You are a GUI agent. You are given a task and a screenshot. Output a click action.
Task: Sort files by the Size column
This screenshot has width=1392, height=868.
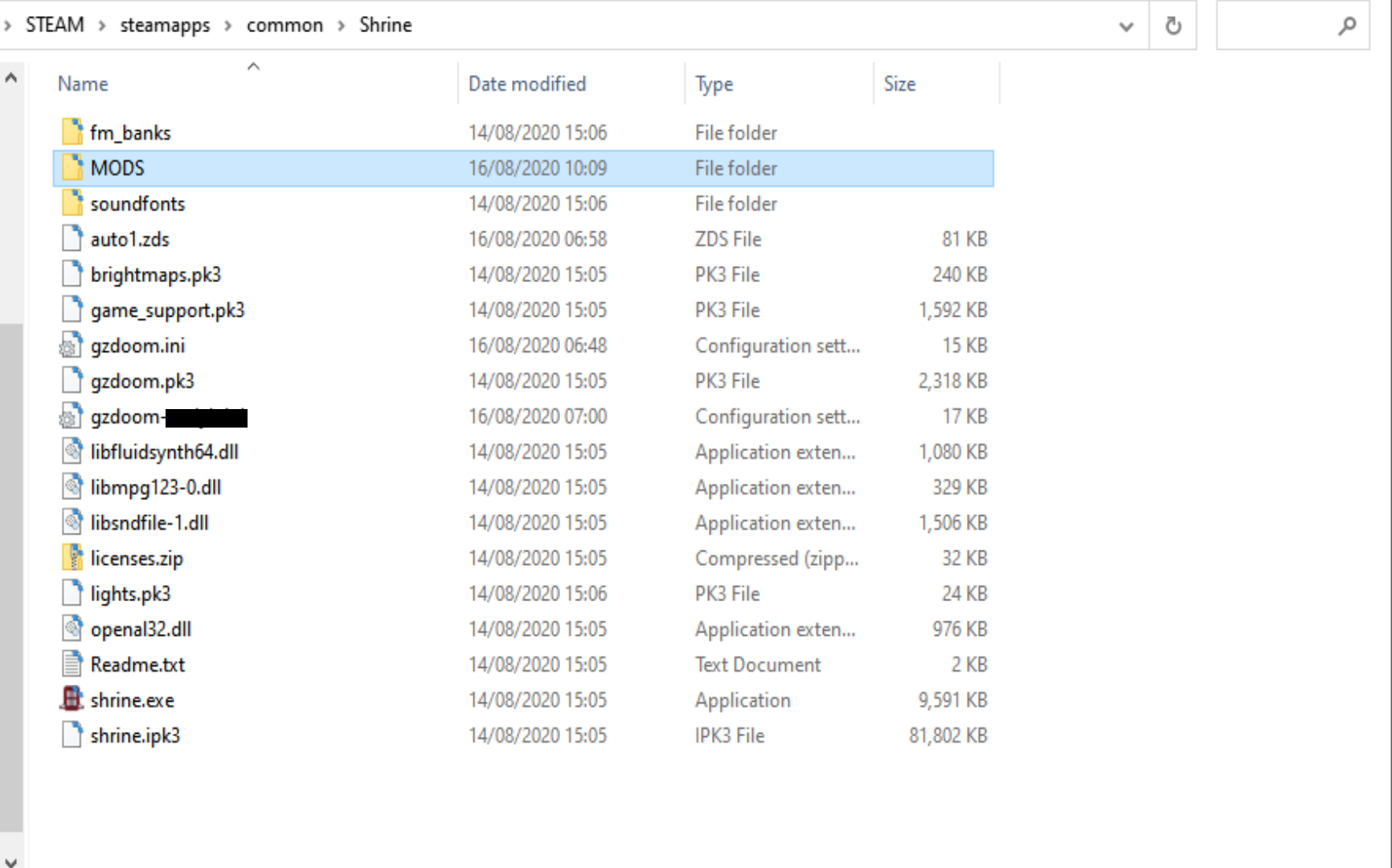click(899, 84)
